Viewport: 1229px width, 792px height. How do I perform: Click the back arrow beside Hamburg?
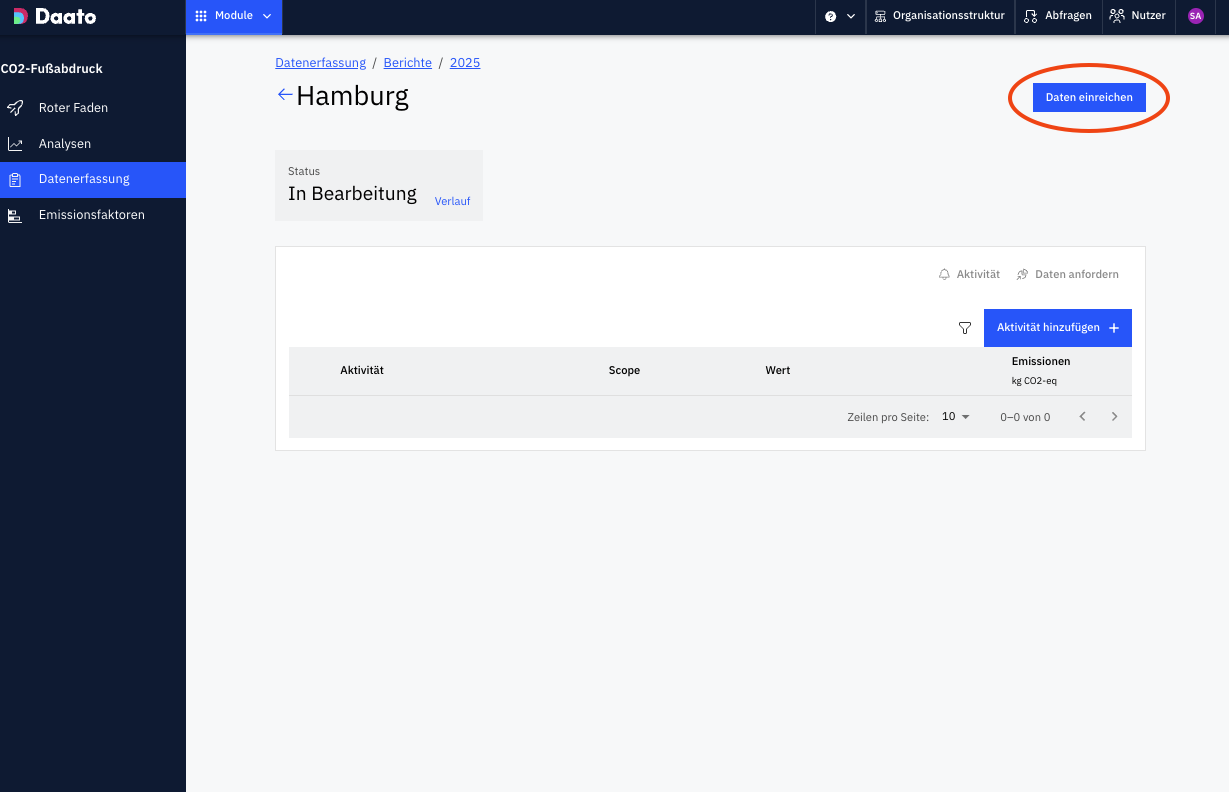coord(285,95)
